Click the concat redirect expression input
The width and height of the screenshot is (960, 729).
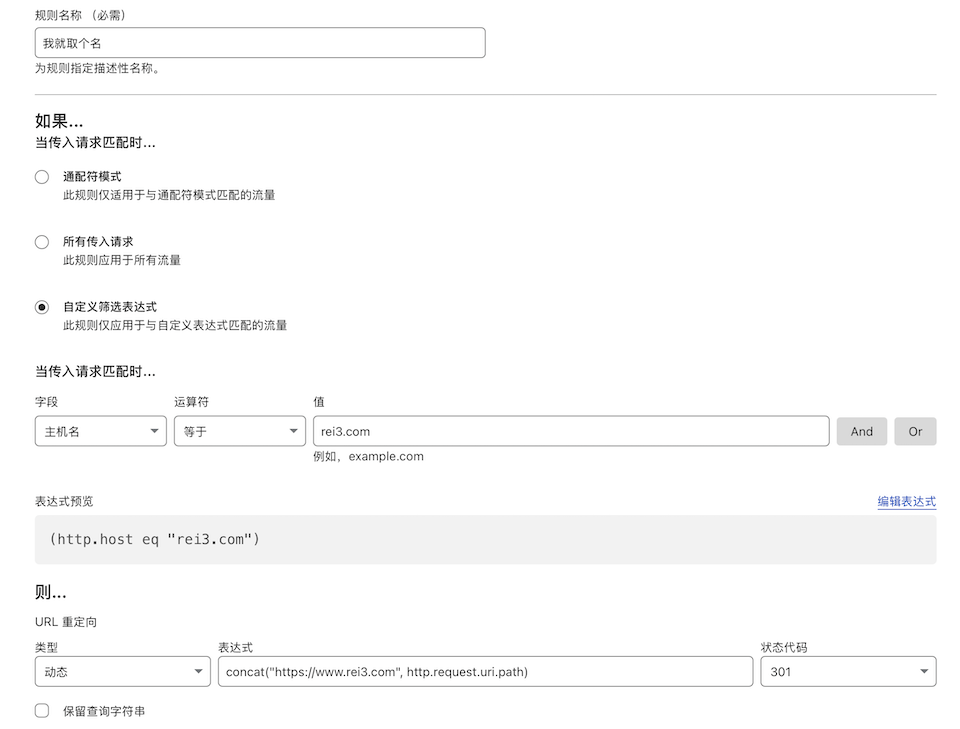click(485, 672)
